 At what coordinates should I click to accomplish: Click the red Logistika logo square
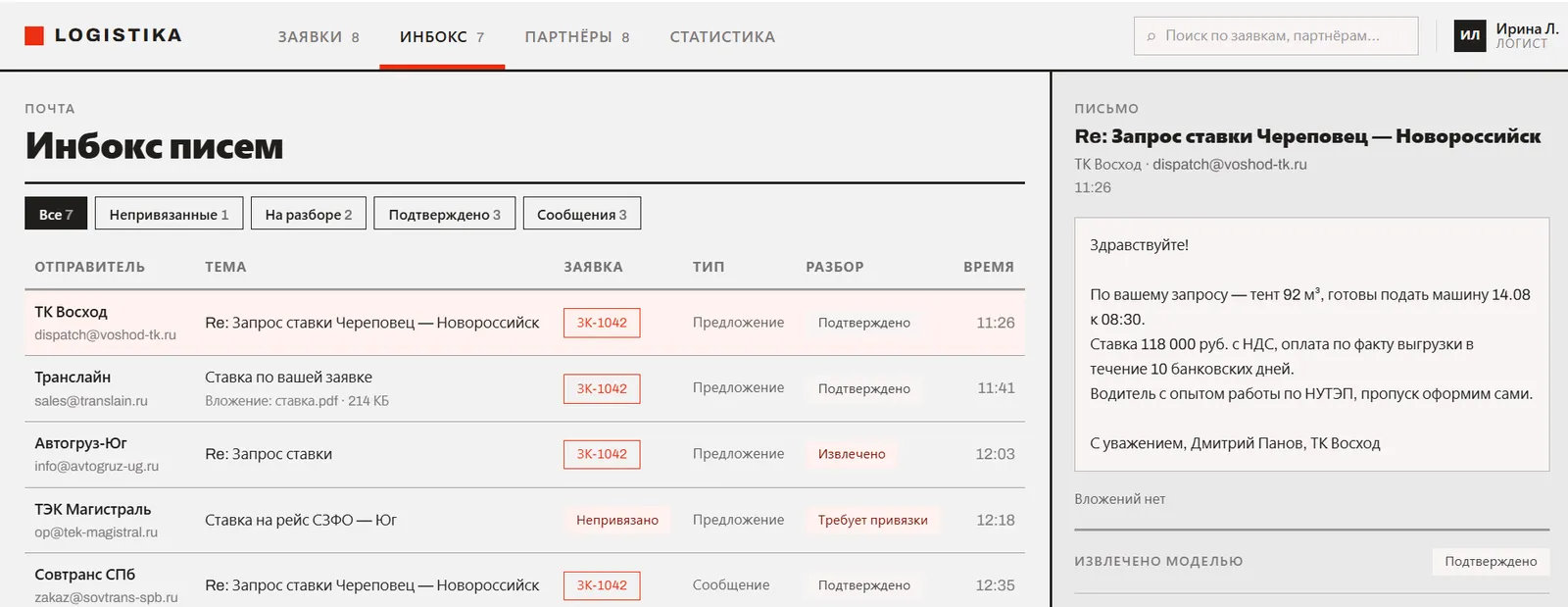[34, 36]
